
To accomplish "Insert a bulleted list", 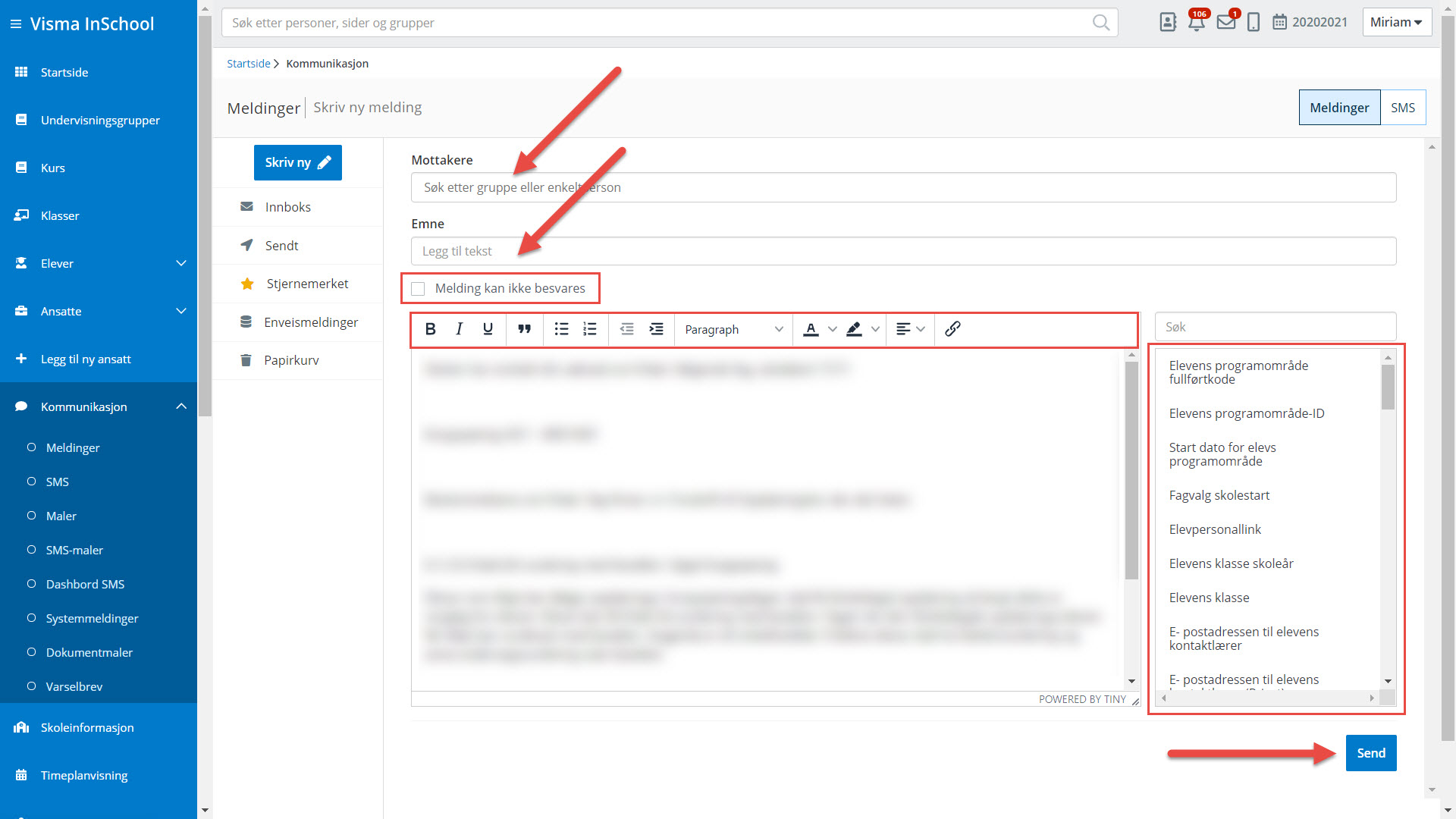I will pyautogui.click(x=561, y=329).
